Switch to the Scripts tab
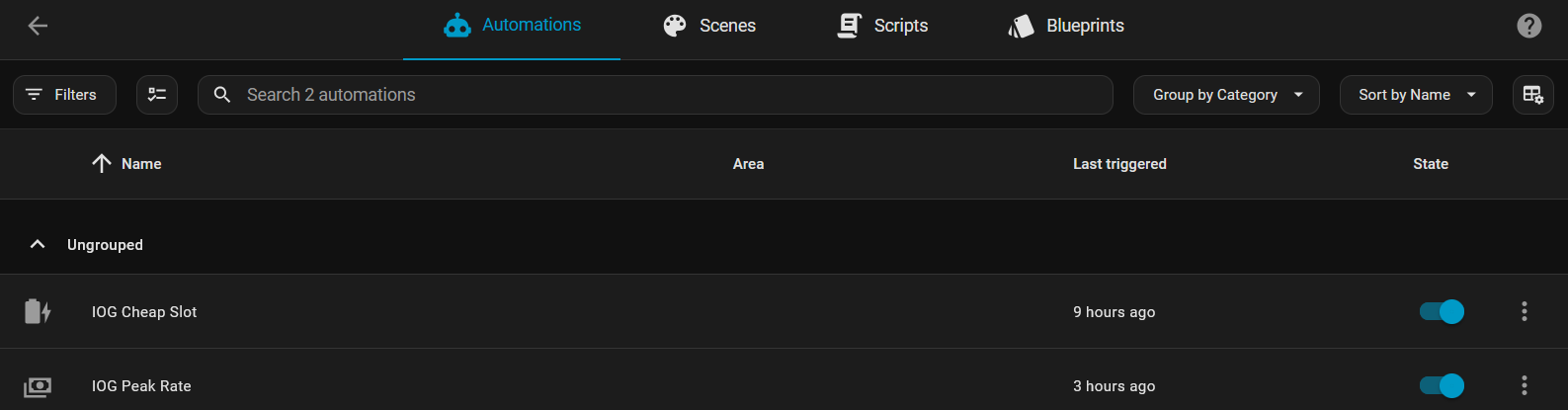This screenshot has width=1568, height=410. (x=882, y=26)
